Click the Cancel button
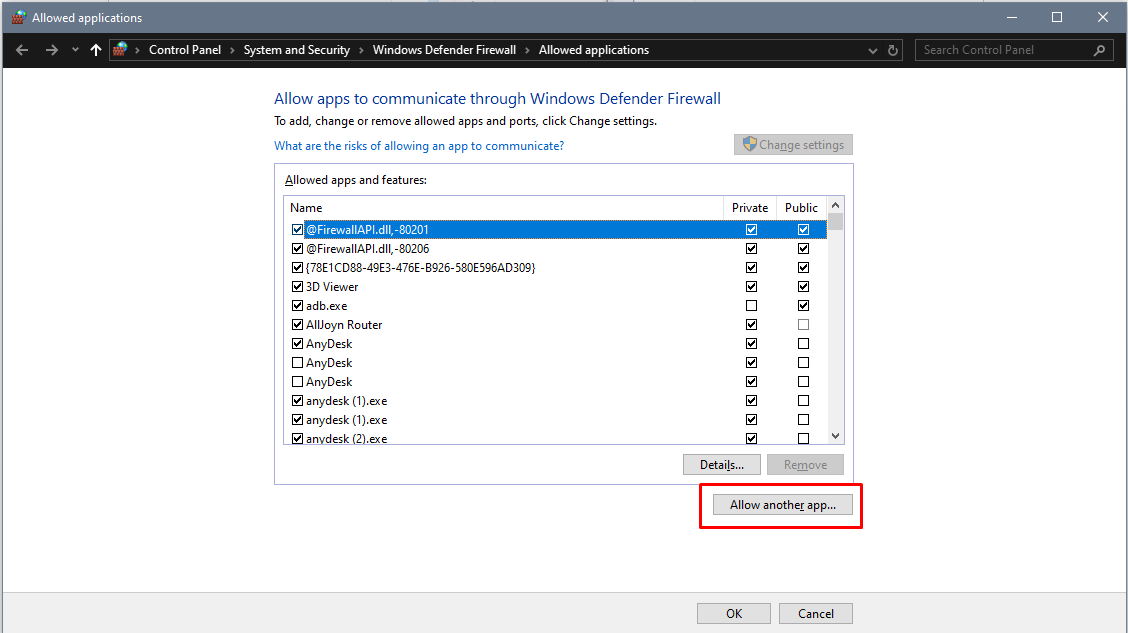The height and width of the screenshot is (633, 1128). click(x=816, y=614)
